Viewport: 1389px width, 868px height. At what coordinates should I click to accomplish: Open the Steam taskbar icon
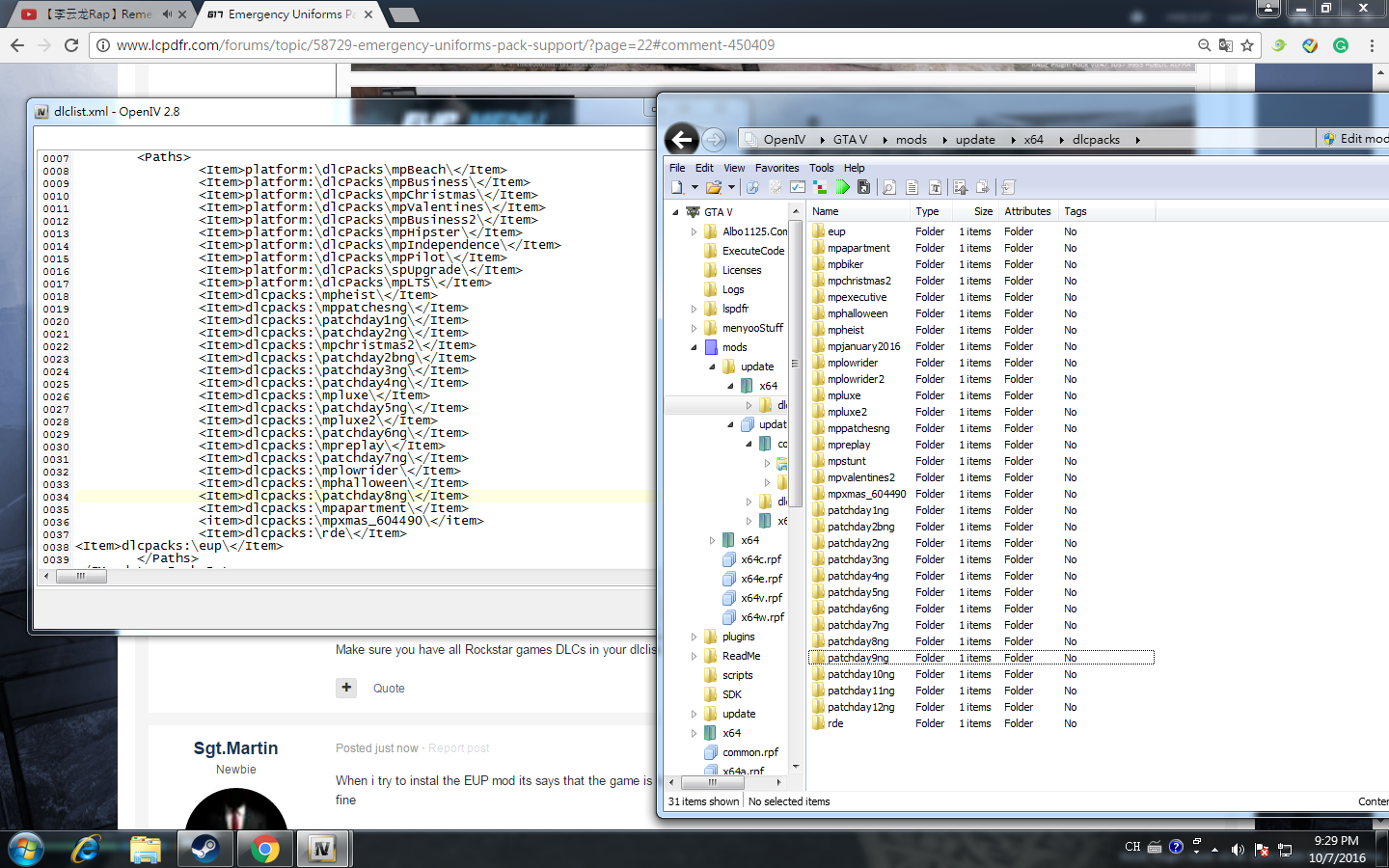coord(204,849)
